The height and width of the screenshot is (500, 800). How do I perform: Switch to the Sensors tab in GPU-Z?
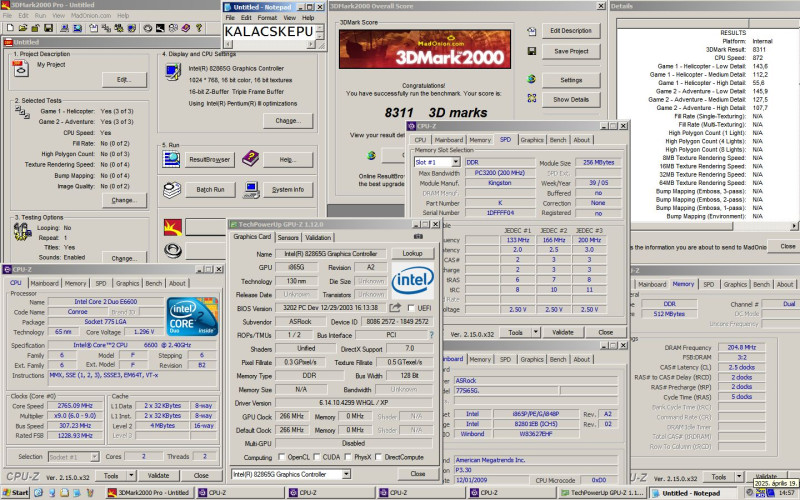(x=288, y=238)
